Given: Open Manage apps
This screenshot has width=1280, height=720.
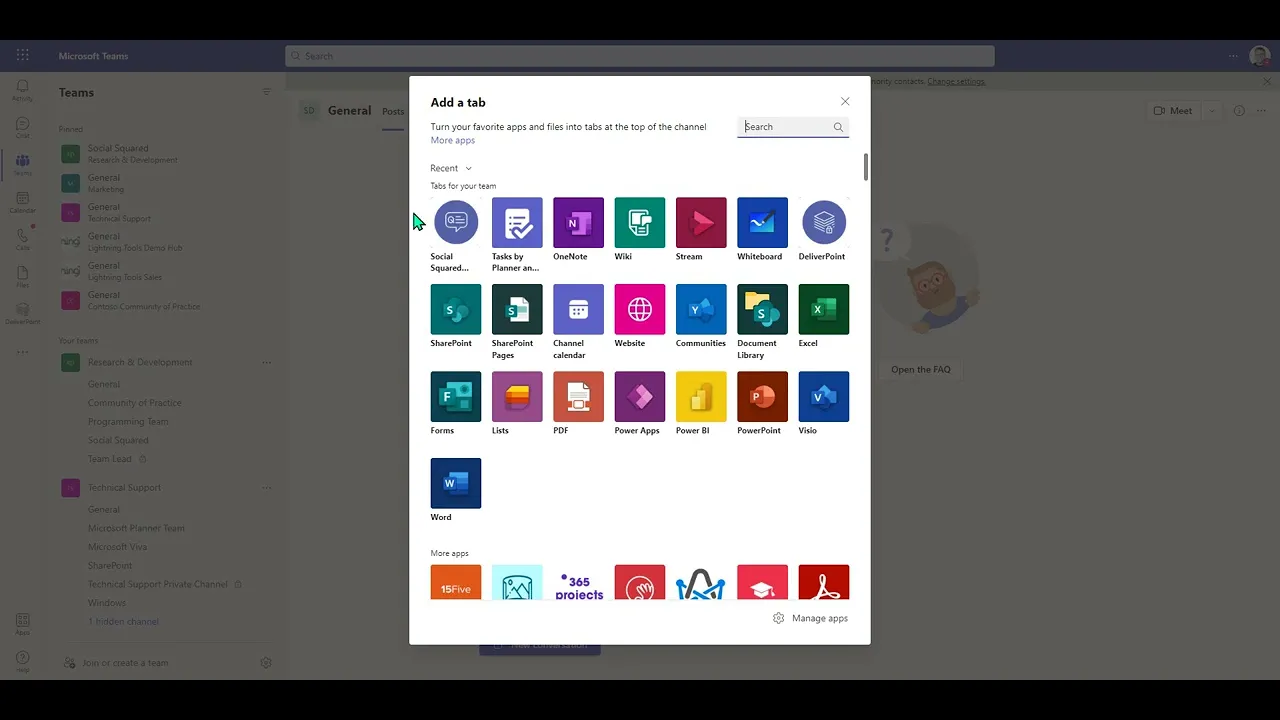Looking at the screenshot, I should pos(810,618).
